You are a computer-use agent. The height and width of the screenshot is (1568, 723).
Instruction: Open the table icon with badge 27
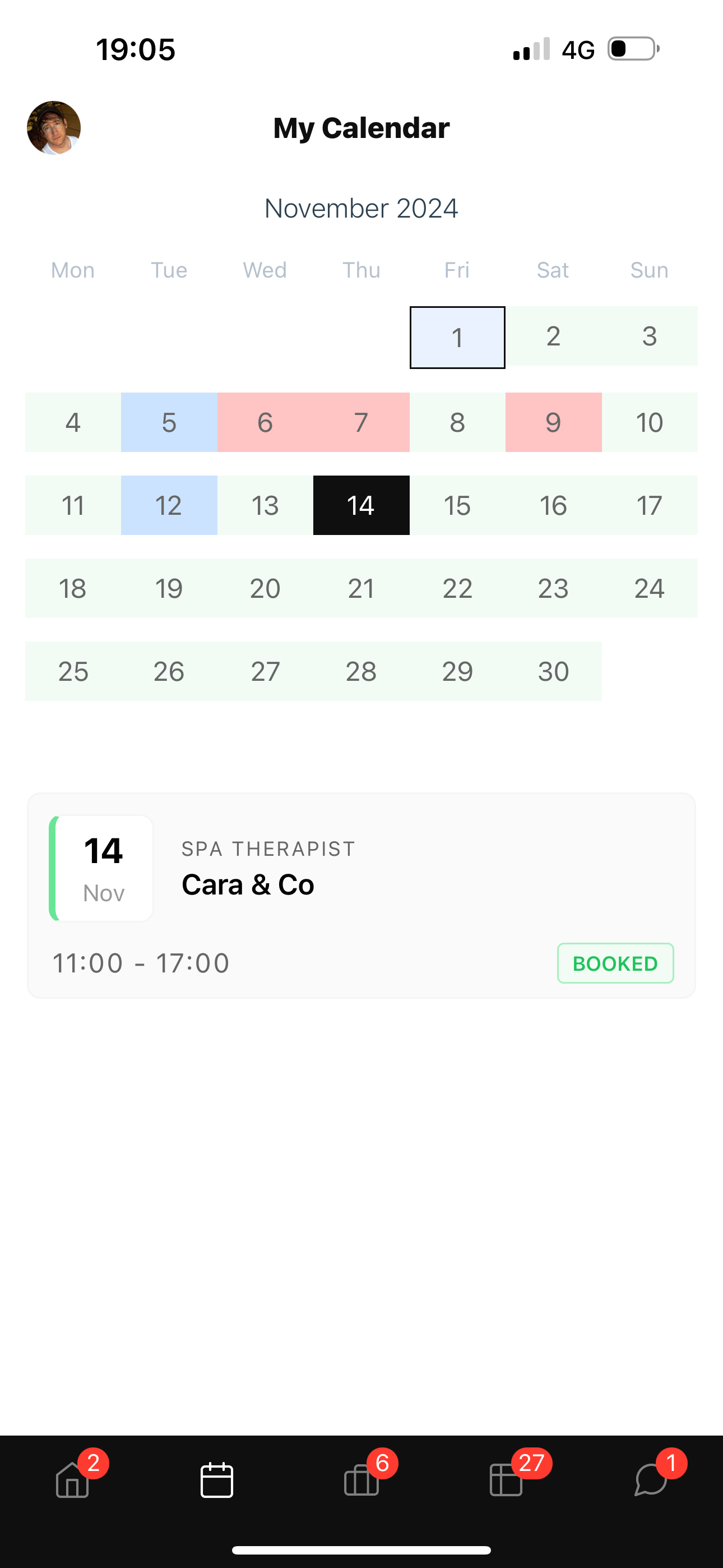(506, 1480)
